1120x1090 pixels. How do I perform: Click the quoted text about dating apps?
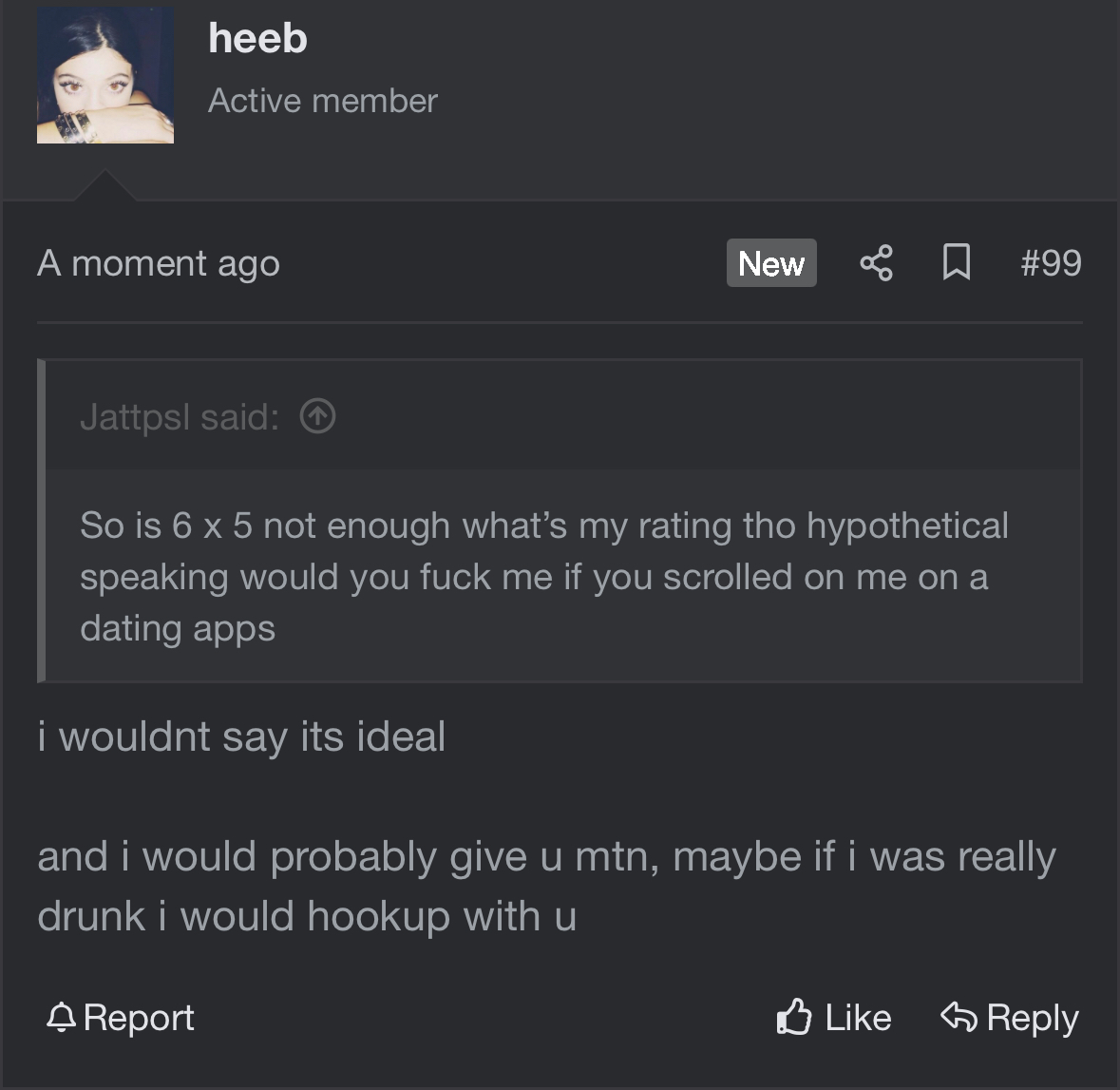pyautogui.click(x=543, y=577)
